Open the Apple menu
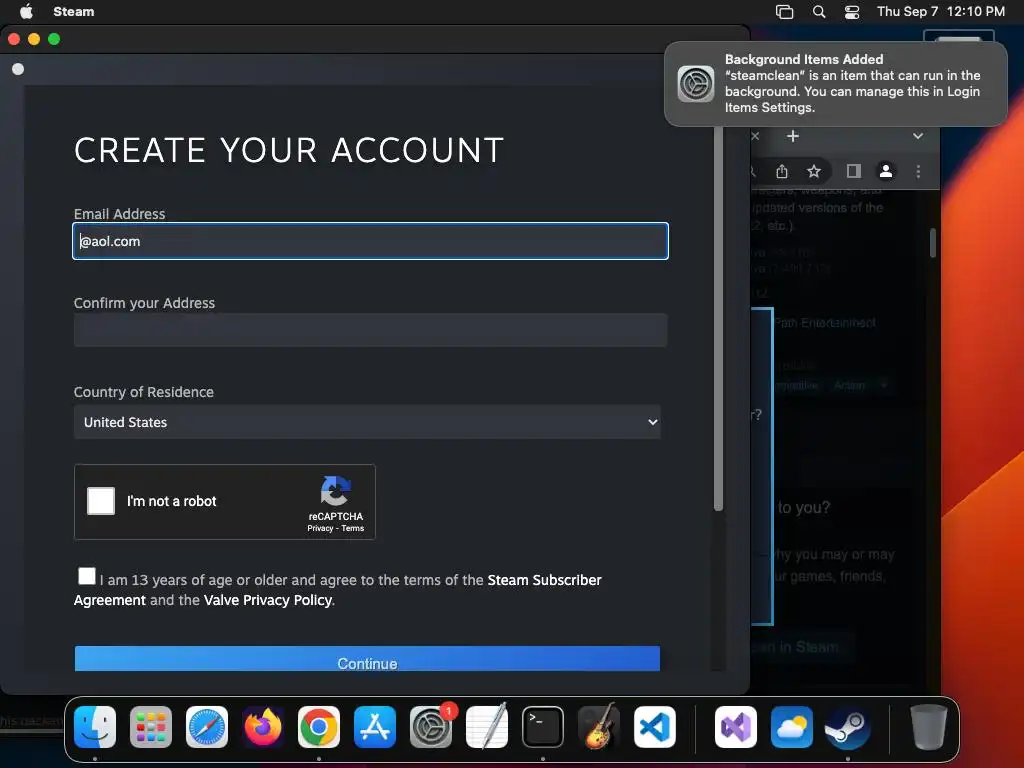Screen dimensions: 1024x768 (26, 11)
